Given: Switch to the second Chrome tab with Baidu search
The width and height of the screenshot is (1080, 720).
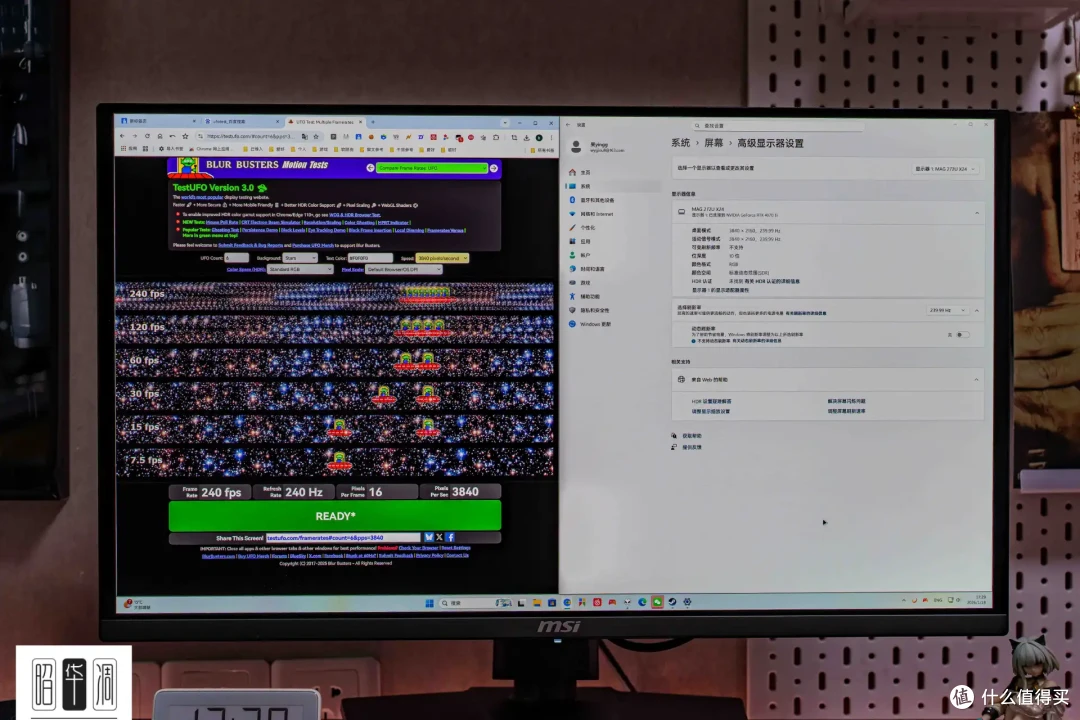Looking at the screenshot, I should (x=242, y=121).
